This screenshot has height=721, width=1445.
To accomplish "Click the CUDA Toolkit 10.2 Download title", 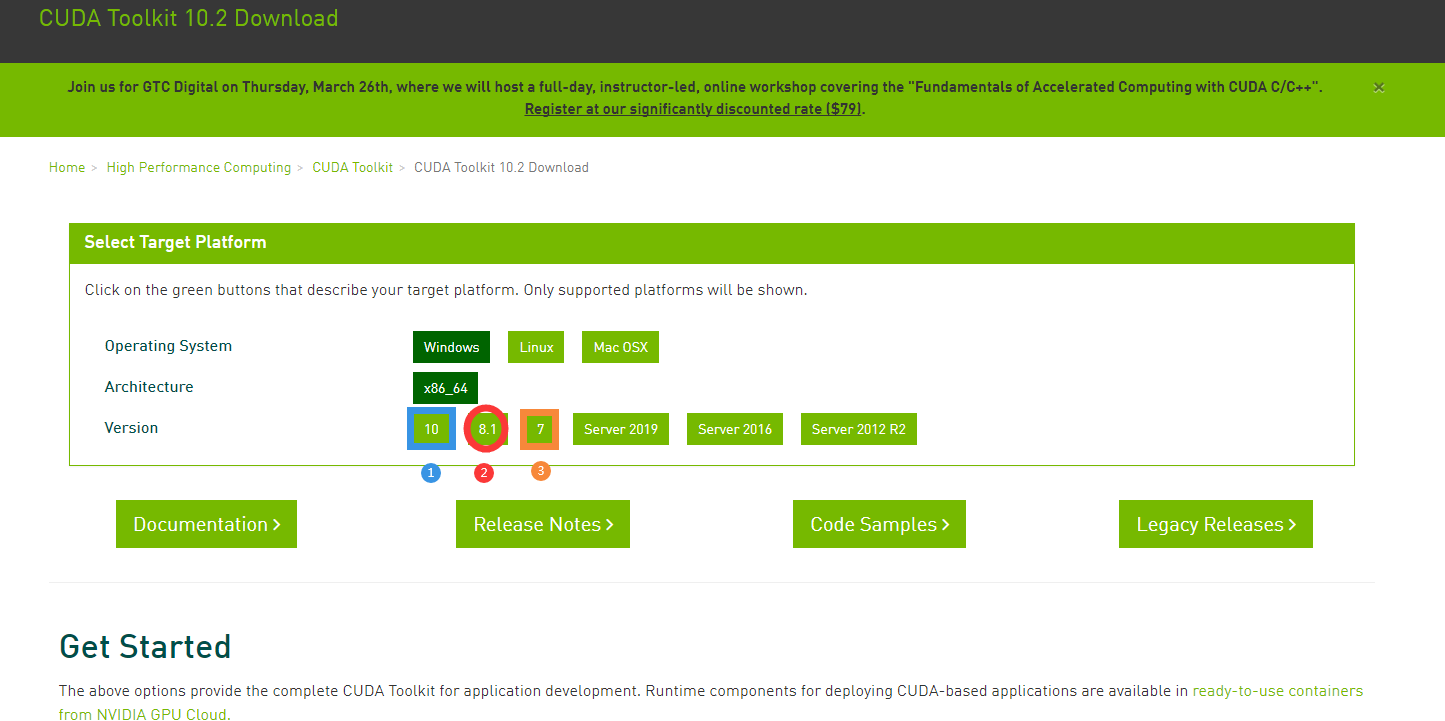I will coord(188,18).
